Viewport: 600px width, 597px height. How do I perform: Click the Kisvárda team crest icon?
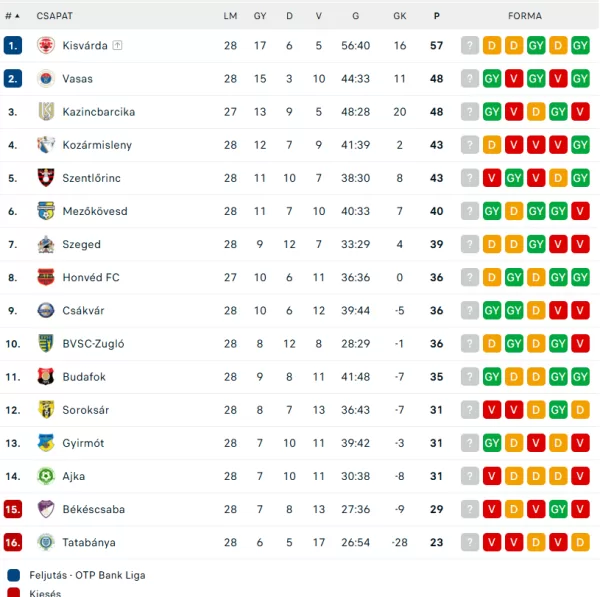[46, 45]
